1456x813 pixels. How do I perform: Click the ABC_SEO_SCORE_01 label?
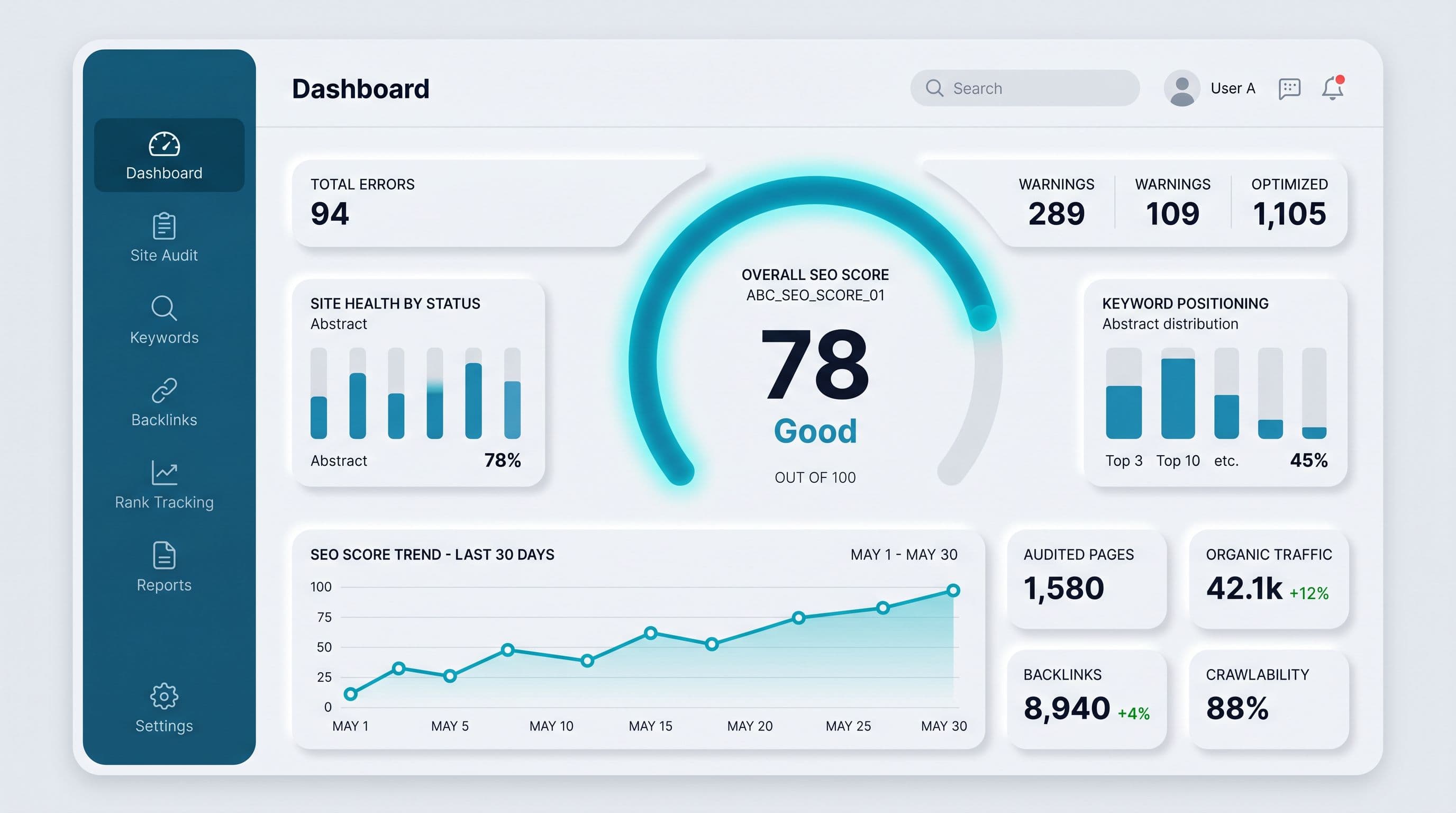(815, 295)
